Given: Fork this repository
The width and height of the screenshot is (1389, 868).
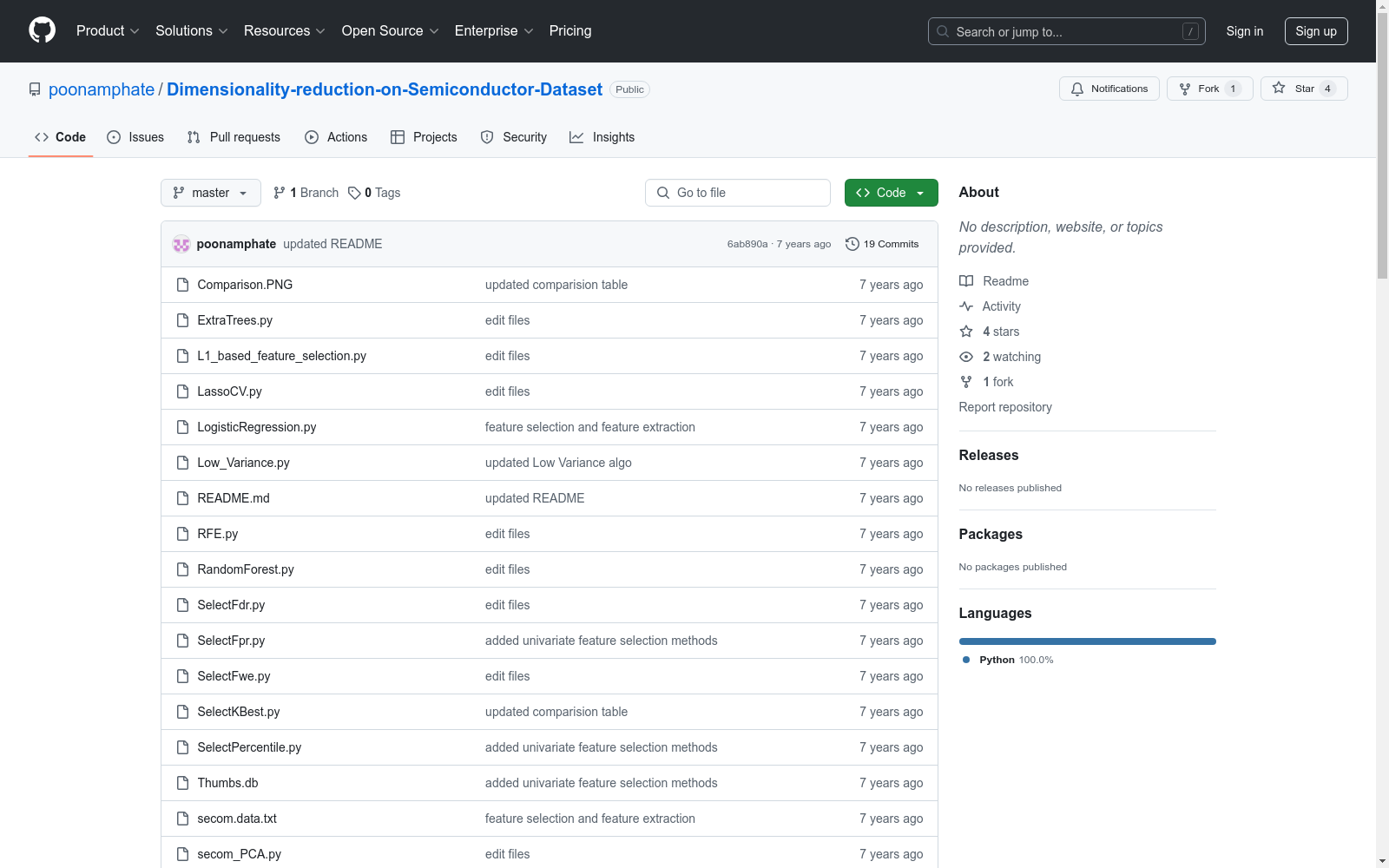Looking at the screenshot, I should coord(1209,89).
